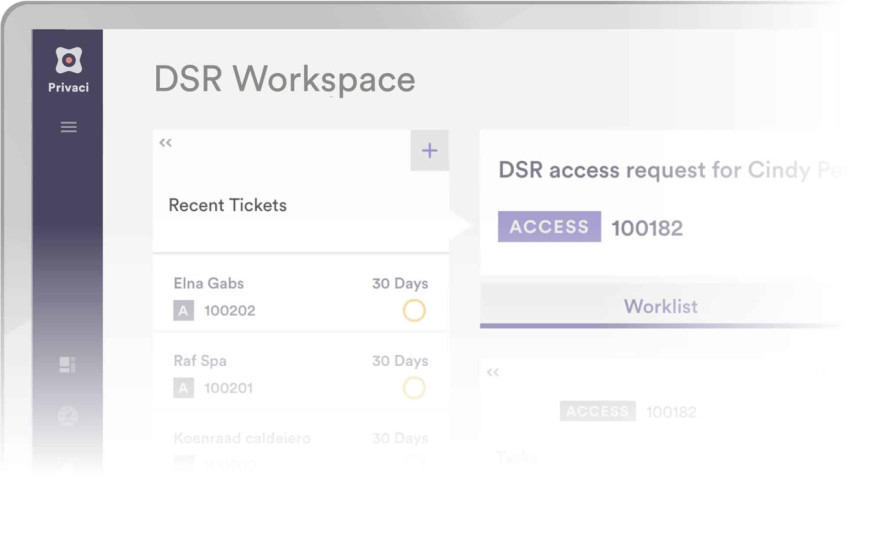872x538 pixels.
Task: Click the gauge icon below the dashboard icon
Action: pos(68,415)
